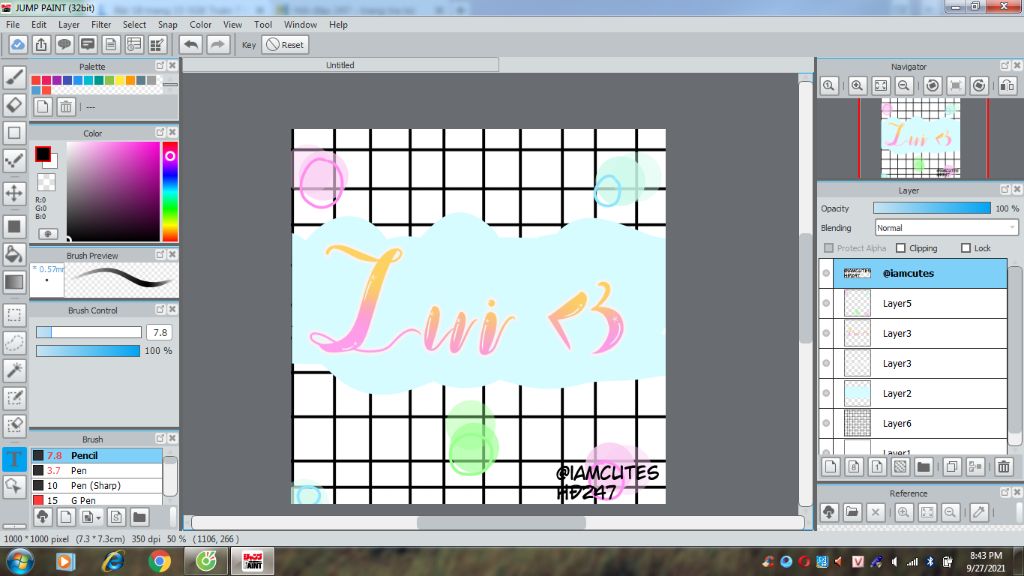Click the fit-to-window icon in Navigator
Viewport: 1024px width, 576px height.
(881, 86)
